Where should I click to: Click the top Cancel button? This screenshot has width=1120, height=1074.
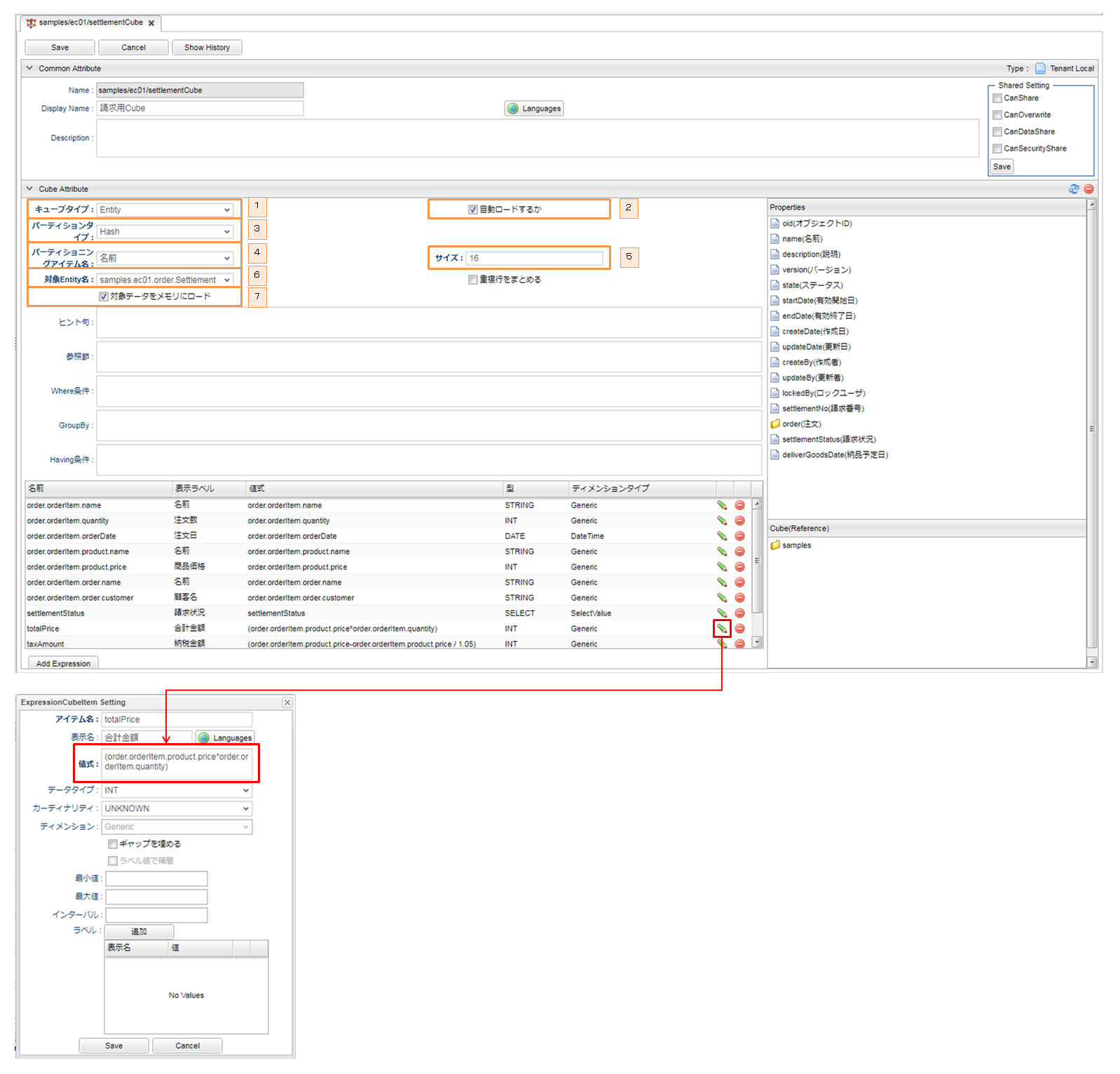(x=133, y=47)
